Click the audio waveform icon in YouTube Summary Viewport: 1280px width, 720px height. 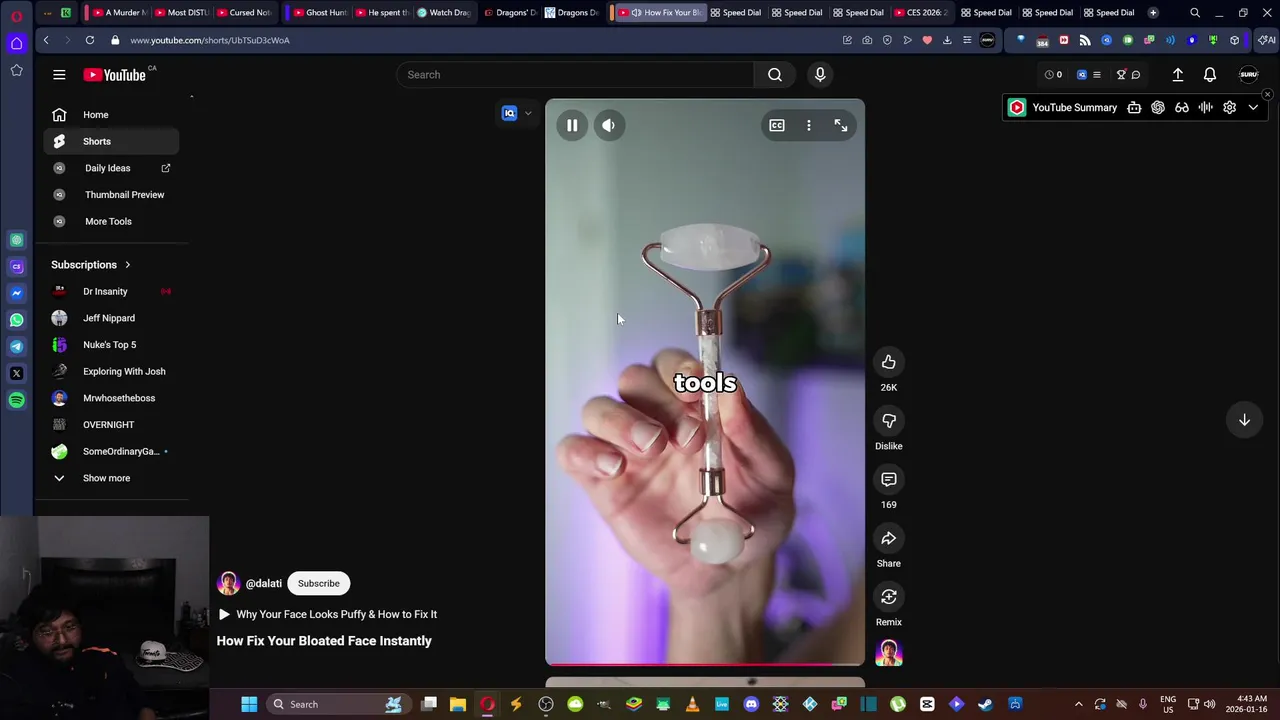pyautogui.click(x=1206, y=108)
